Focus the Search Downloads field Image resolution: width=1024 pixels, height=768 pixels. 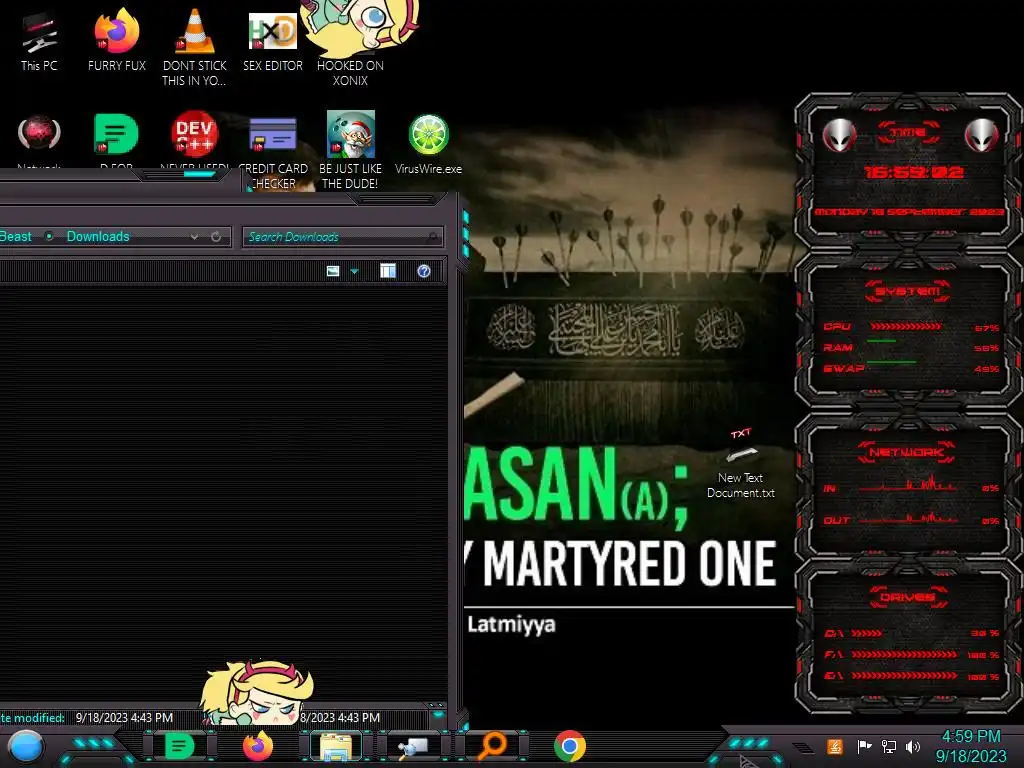343,237
